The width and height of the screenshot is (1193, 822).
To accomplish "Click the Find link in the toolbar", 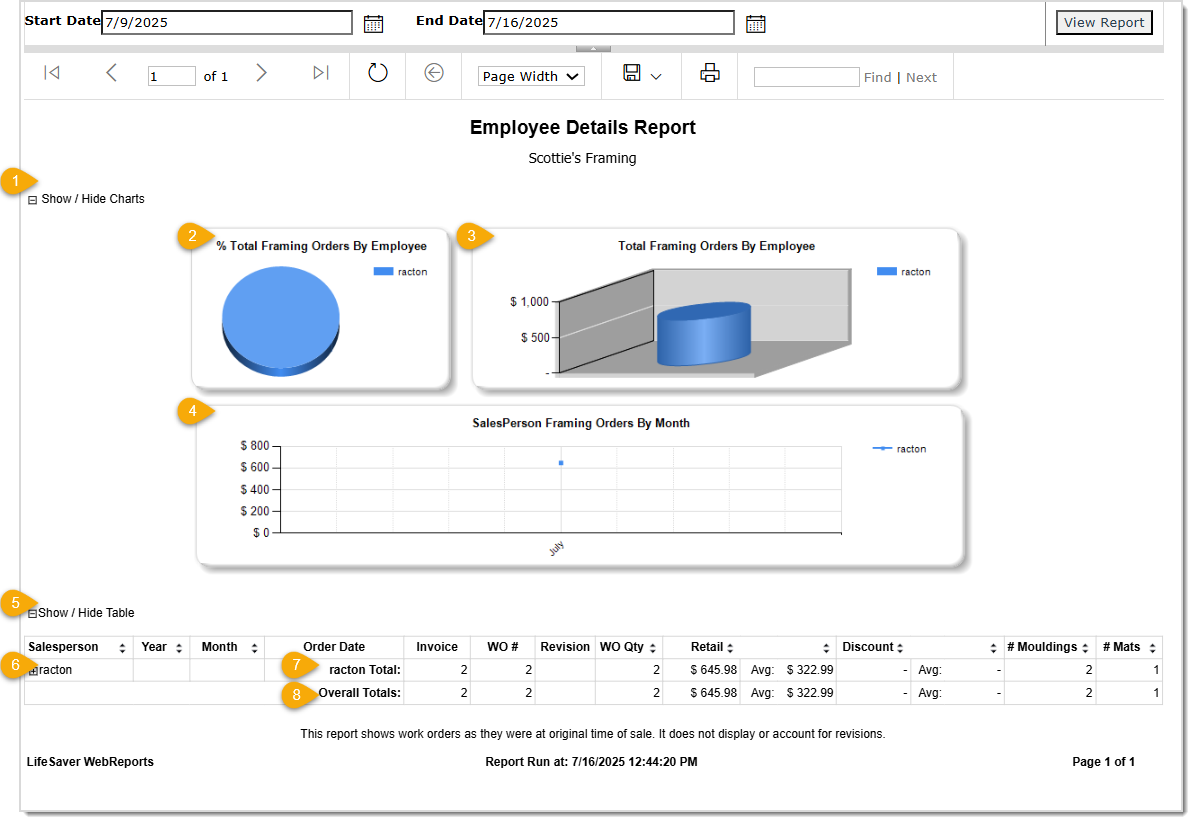I will click(x=877, y=76).
